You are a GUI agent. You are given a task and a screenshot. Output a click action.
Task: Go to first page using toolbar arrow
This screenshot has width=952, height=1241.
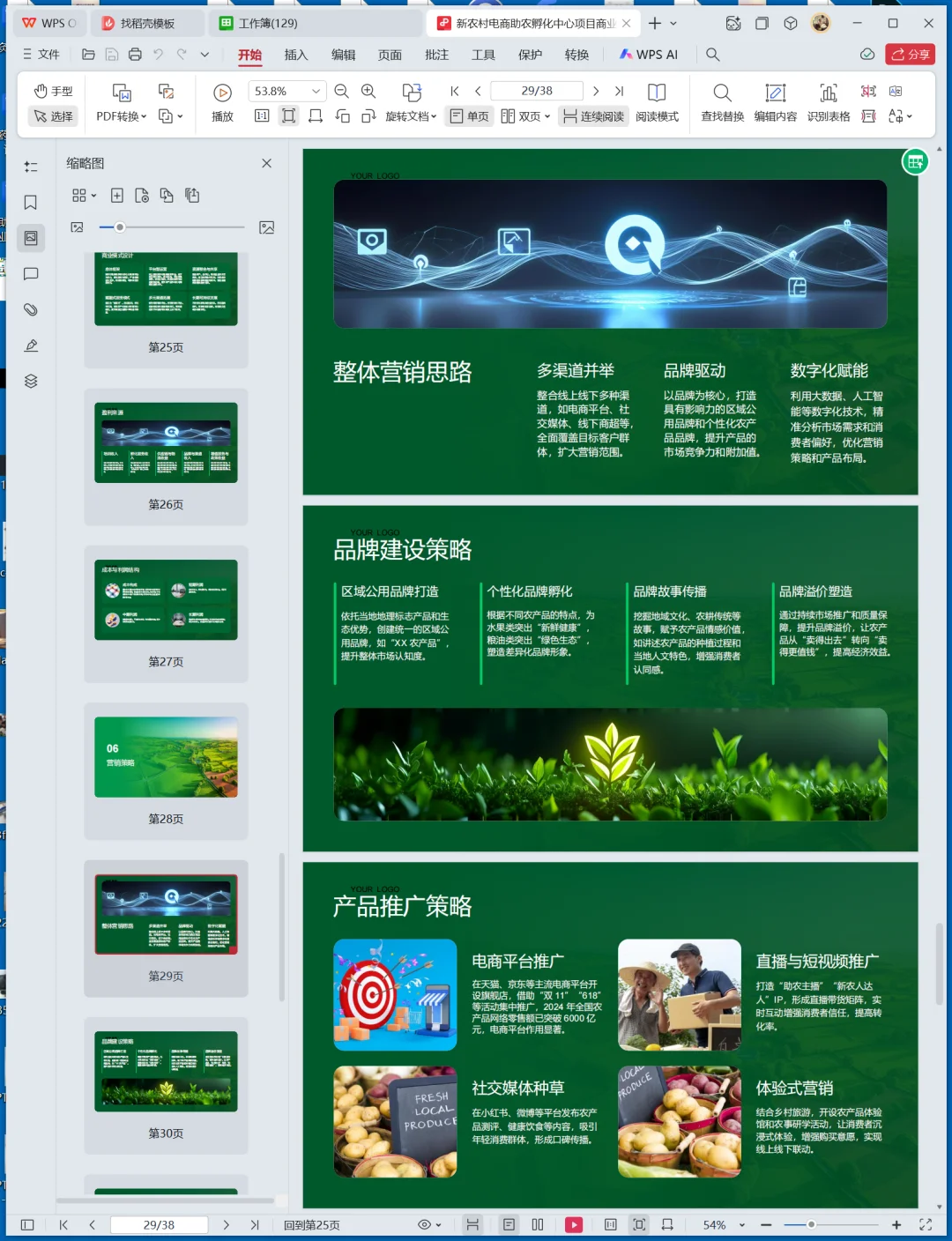click(x=455, y=91)
